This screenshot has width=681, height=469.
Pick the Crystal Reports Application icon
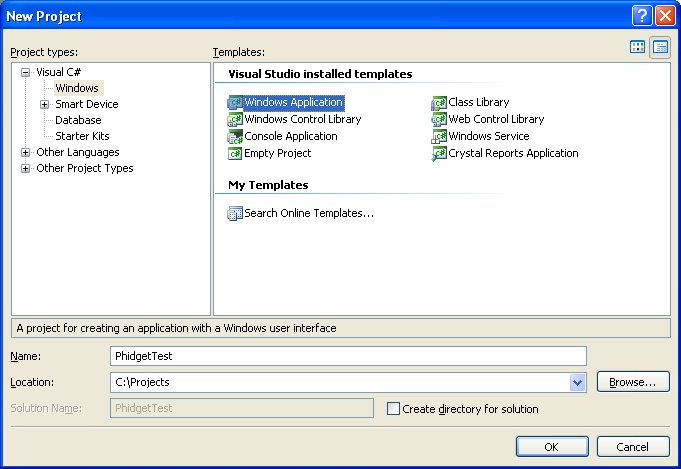coord(439,153)
